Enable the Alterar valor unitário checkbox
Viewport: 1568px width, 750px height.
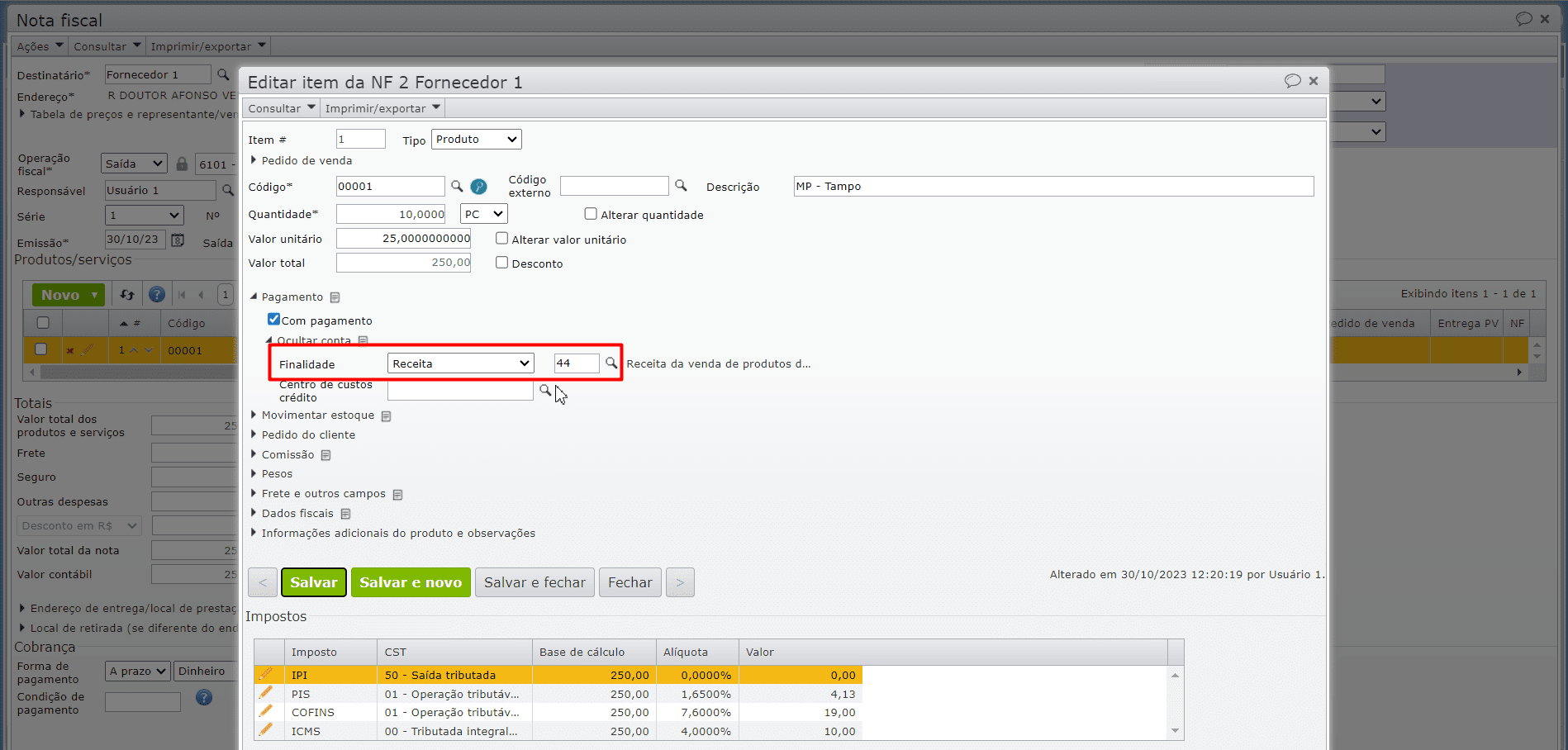pyautogui.click(x=501, y=239)
